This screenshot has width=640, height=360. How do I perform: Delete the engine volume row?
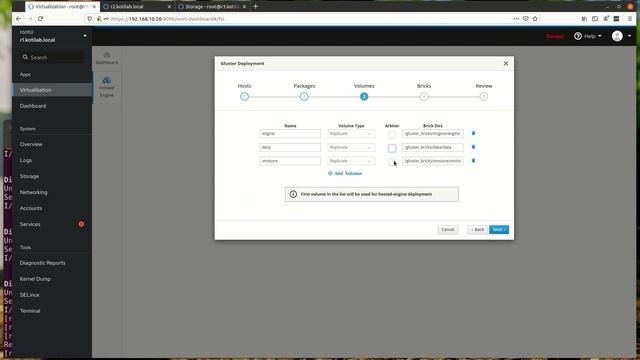pyautogui.click(x=473, y=133)
